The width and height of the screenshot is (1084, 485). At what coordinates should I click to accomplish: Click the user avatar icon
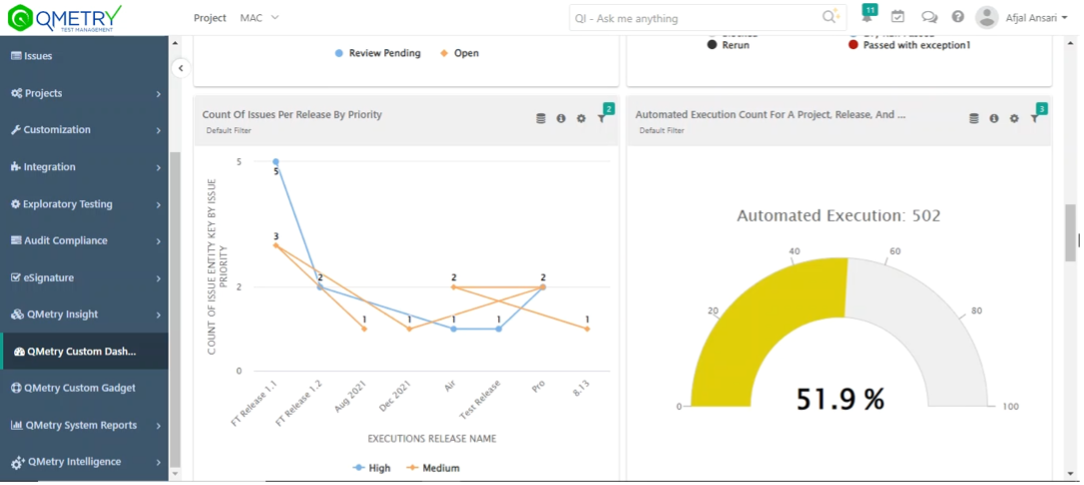(987, 17)
